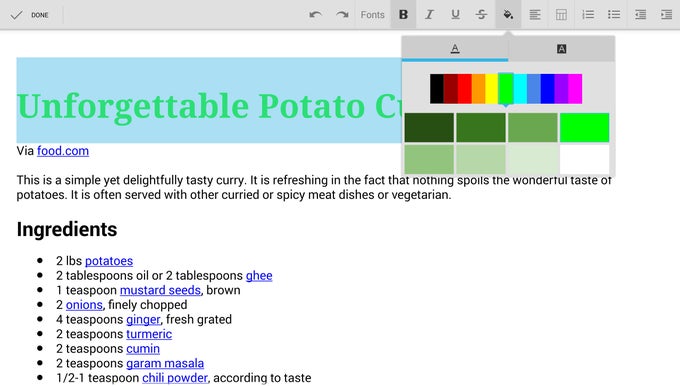680x386 pixels.
Task: Undo the last edit
Action: [x=315, y=15]
